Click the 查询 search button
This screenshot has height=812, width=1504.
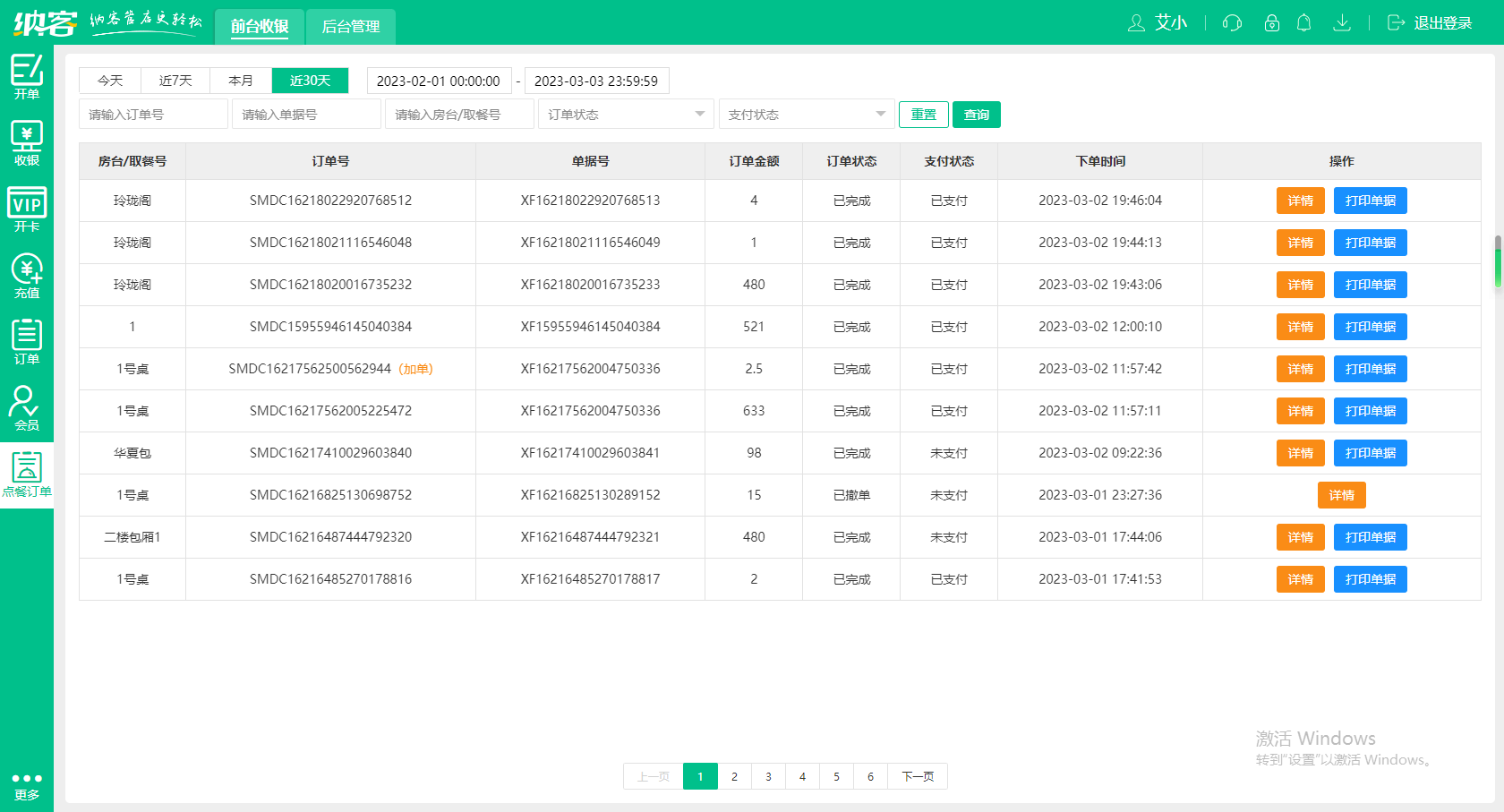coord(977,115)
